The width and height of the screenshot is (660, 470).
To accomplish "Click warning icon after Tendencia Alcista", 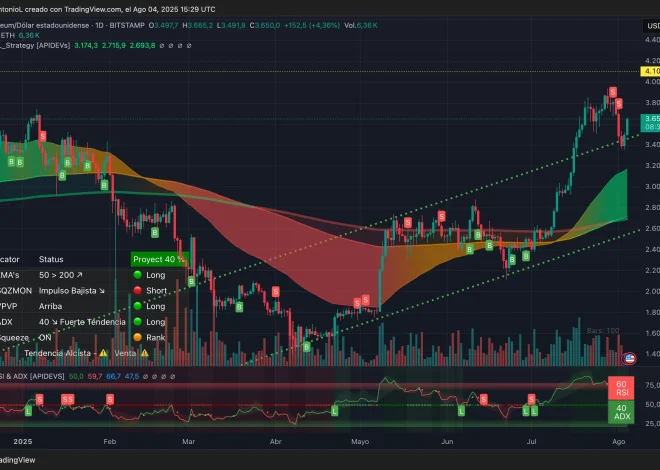I will pos(103,353).
